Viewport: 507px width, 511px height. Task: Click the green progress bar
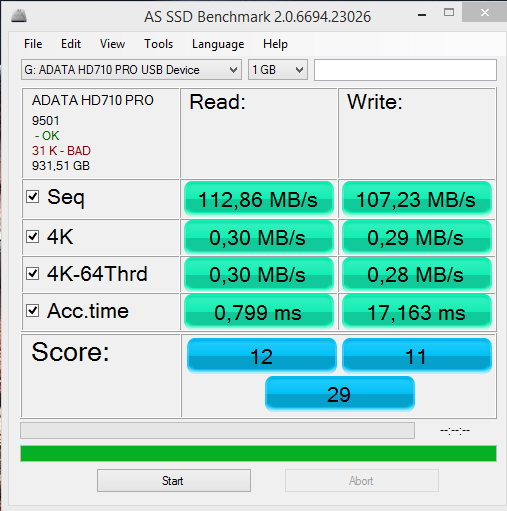pyautogui.click(x=258, y=454)
